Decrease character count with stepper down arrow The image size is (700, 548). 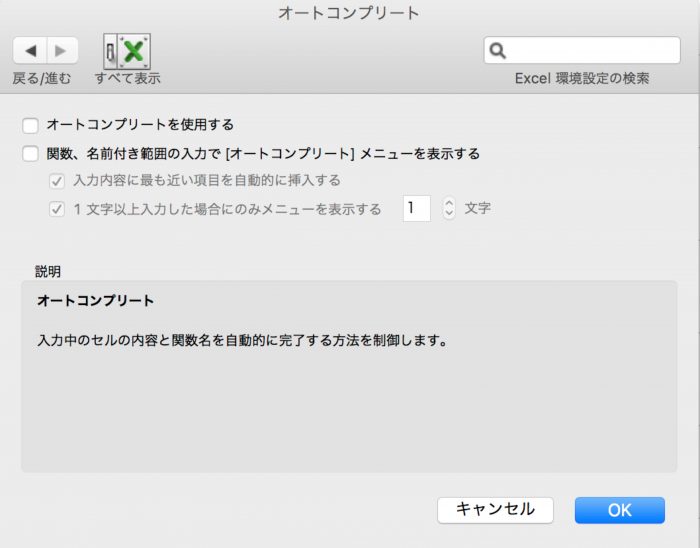(449, 214)
